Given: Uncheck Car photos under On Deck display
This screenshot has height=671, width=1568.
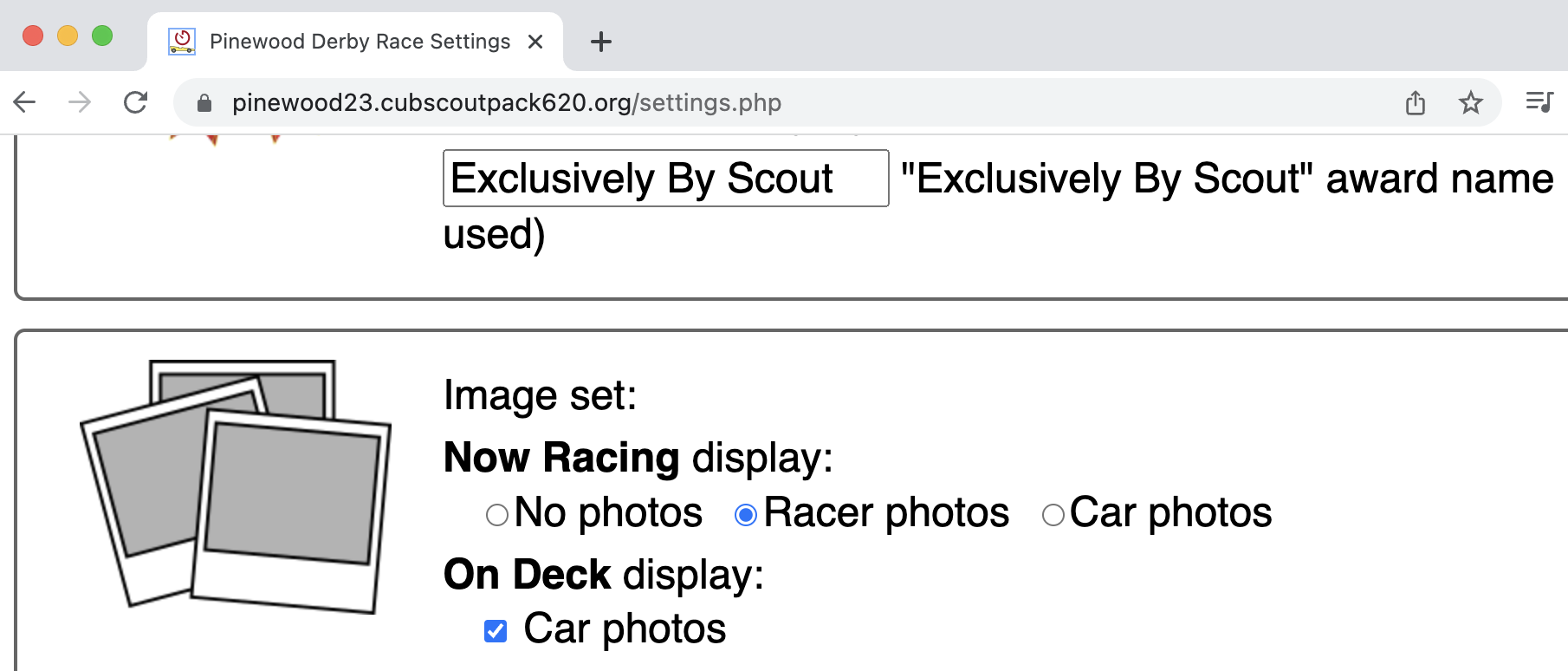Looking at the screenshot, I should click(495, 630).
